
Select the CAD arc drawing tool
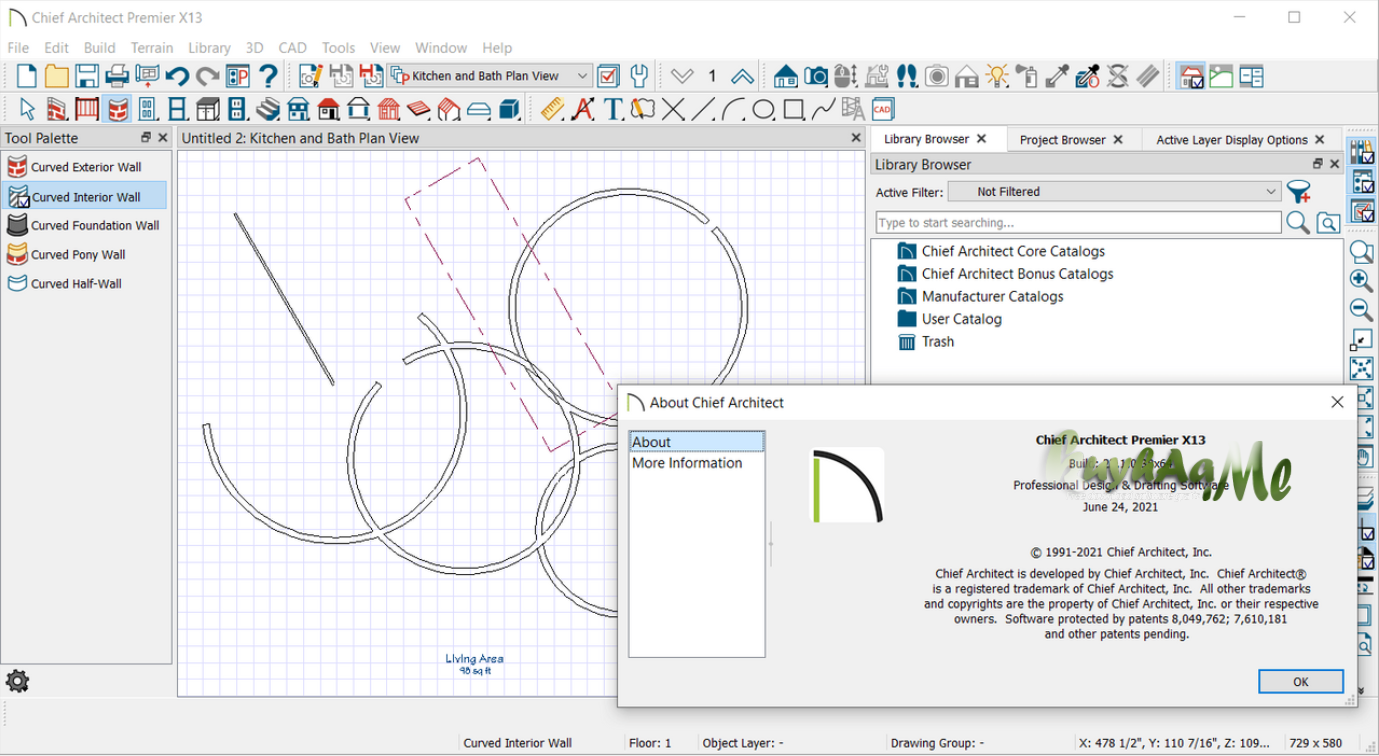point(733,109)
